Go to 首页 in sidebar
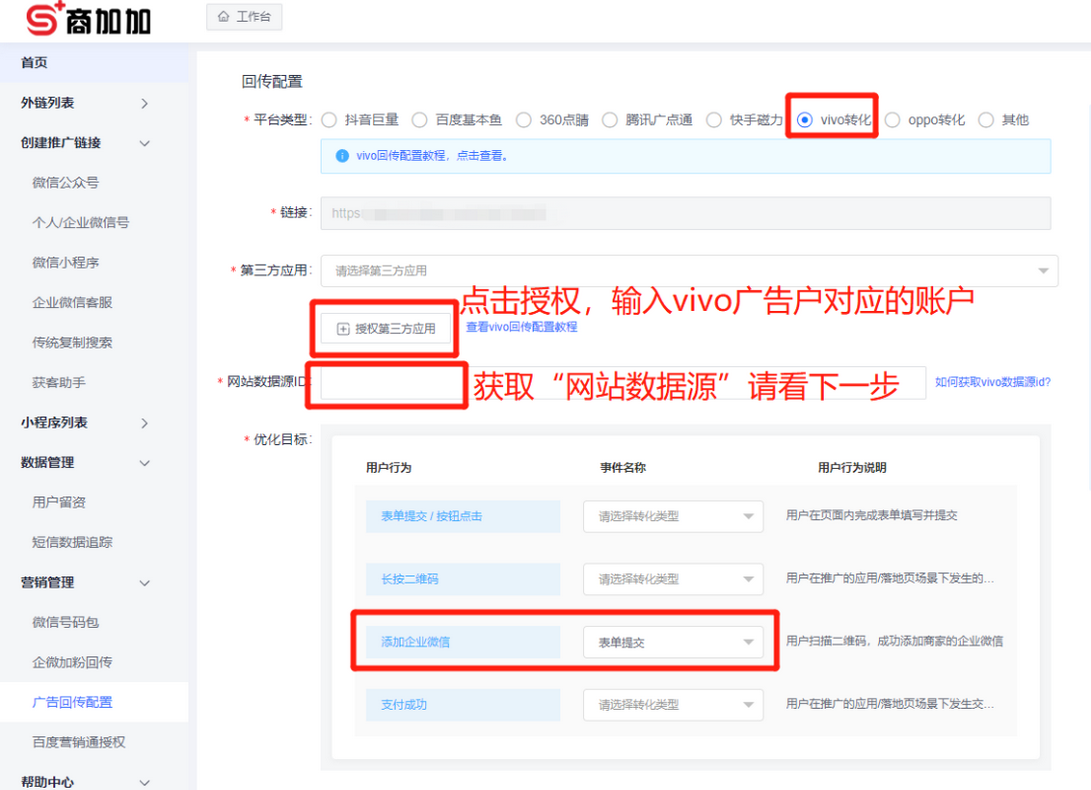Image resolution: width=1091 pixels, height=790 pixels. click(x=94, y=63)
